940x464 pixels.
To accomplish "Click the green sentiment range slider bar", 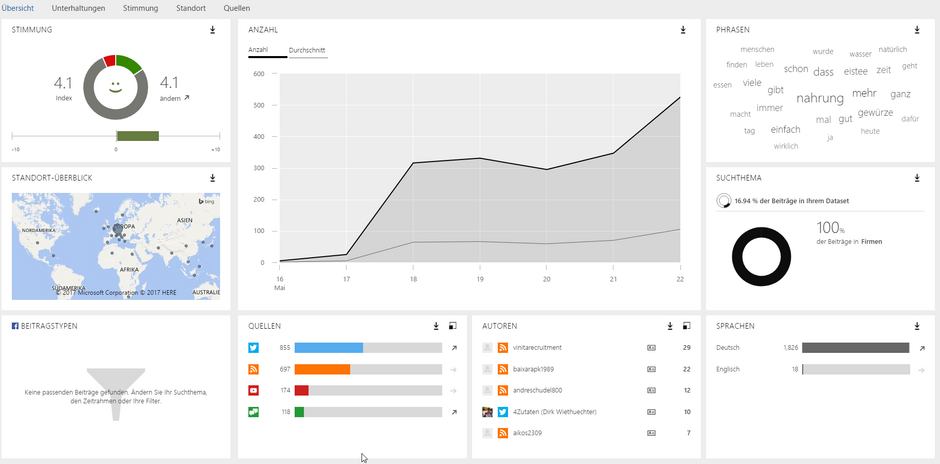I will 137,136.
